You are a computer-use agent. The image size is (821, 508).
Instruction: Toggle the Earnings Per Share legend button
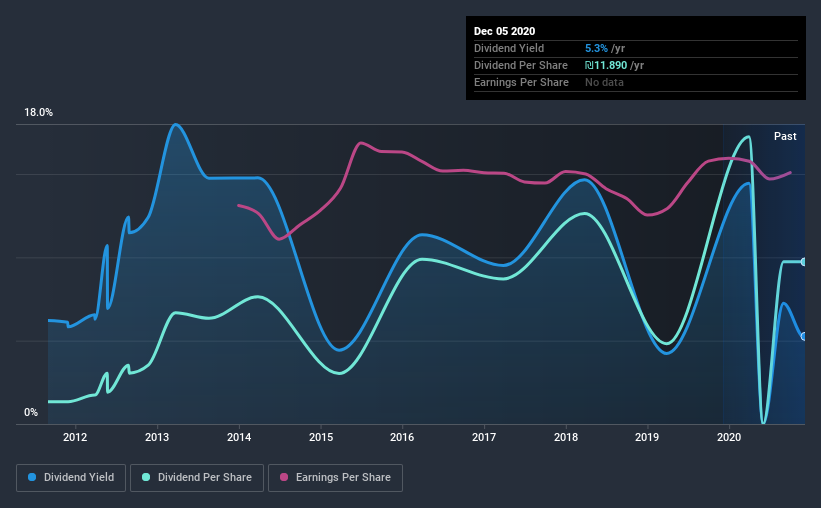pos(335,478)
